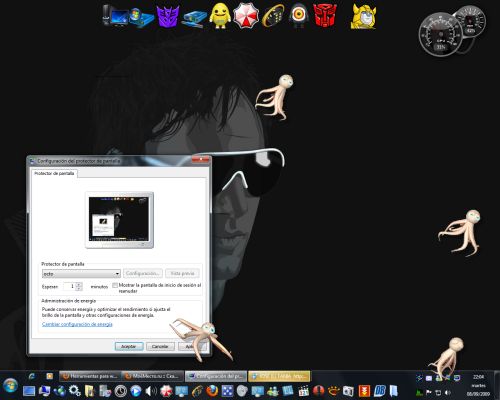Open Cambiar configuración de energía link
Image resolution: width=500 pixels, height=400 pixels.
tap(77, 324)
